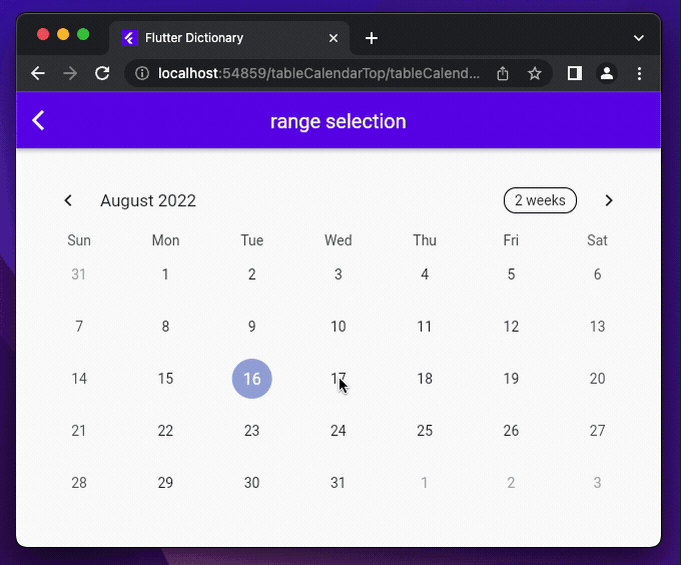Select August 20

597,379
